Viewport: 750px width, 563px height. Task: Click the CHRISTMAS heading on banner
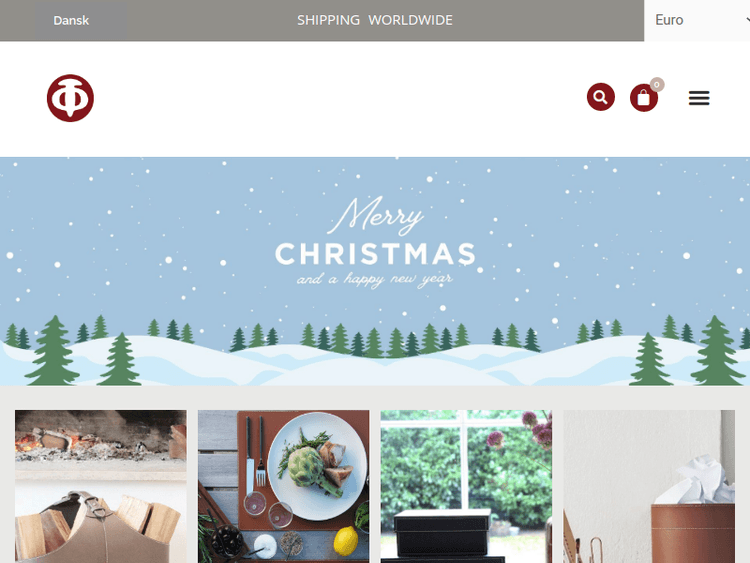[375, 254]
